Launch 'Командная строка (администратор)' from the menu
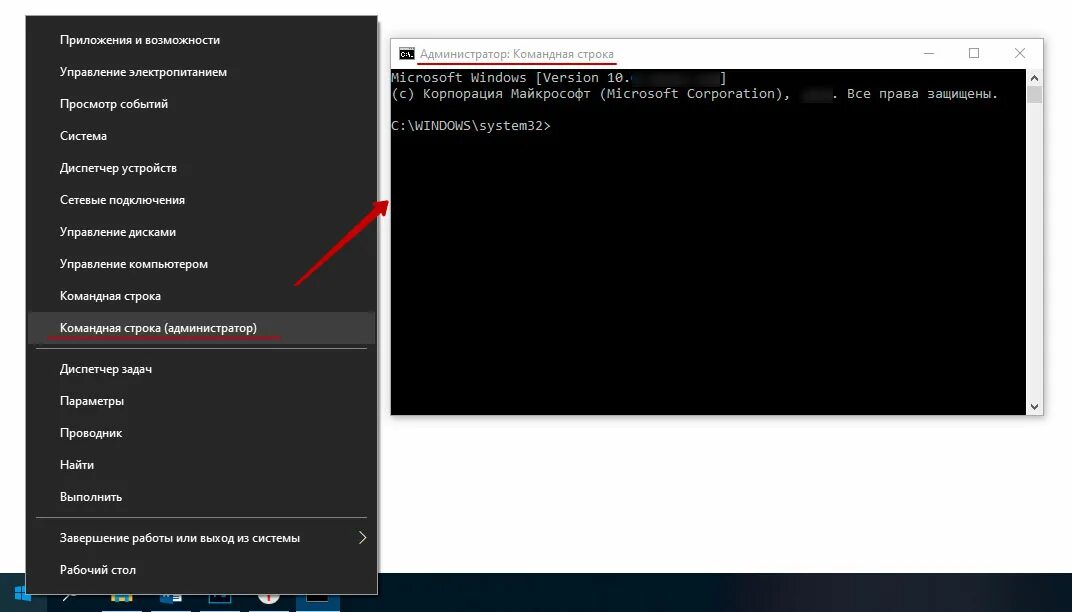Image resolution: width=1072 pixels, height=612 pixels. 202,328
